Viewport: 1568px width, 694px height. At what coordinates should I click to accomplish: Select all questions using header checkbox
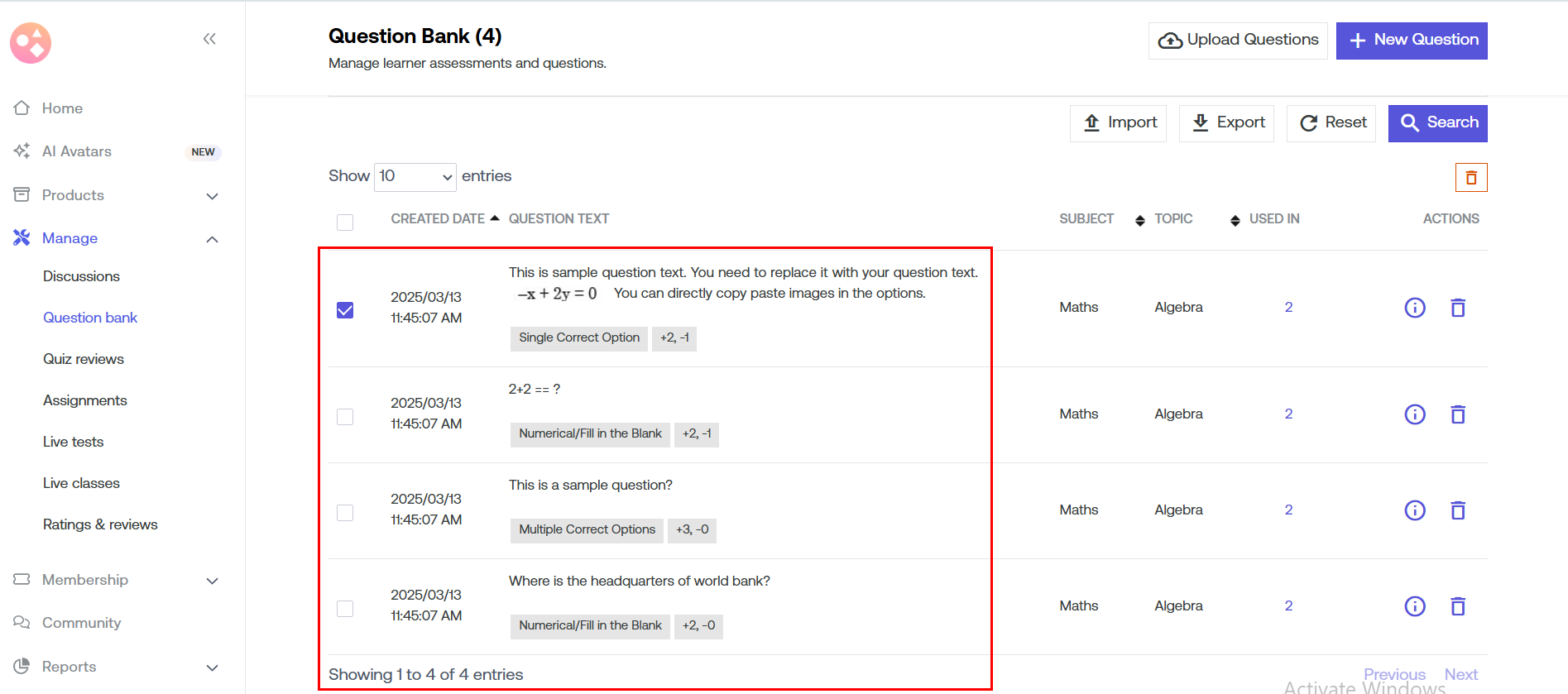(x=345, y=223)
